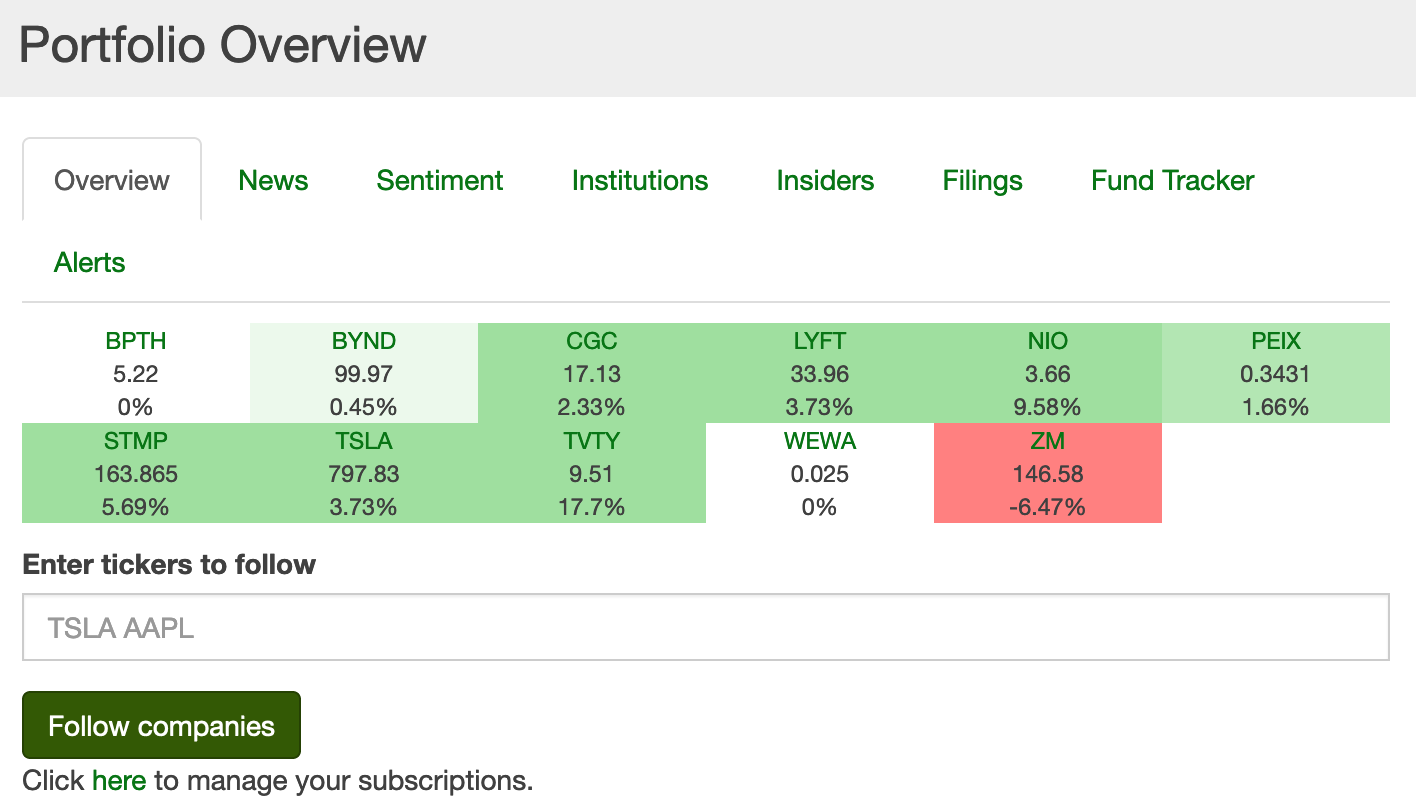Open the STMP ticker link

pyautogui.click(x=136, y=441)
